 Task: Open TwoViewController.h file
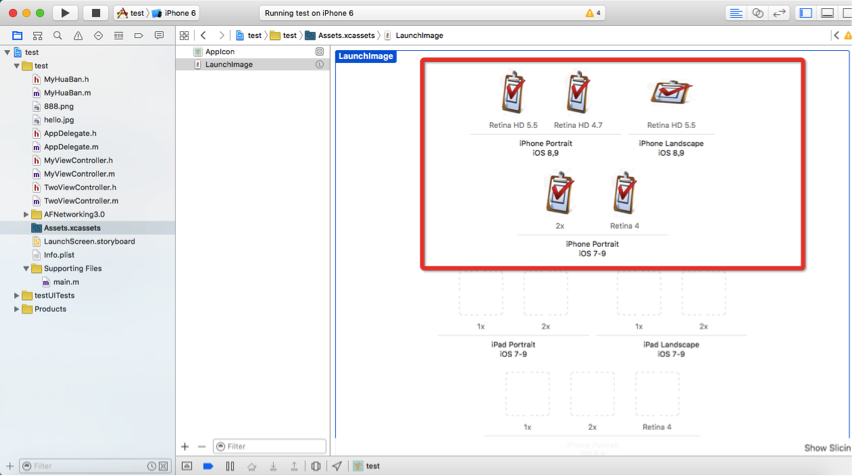click(x=80, y=188)
